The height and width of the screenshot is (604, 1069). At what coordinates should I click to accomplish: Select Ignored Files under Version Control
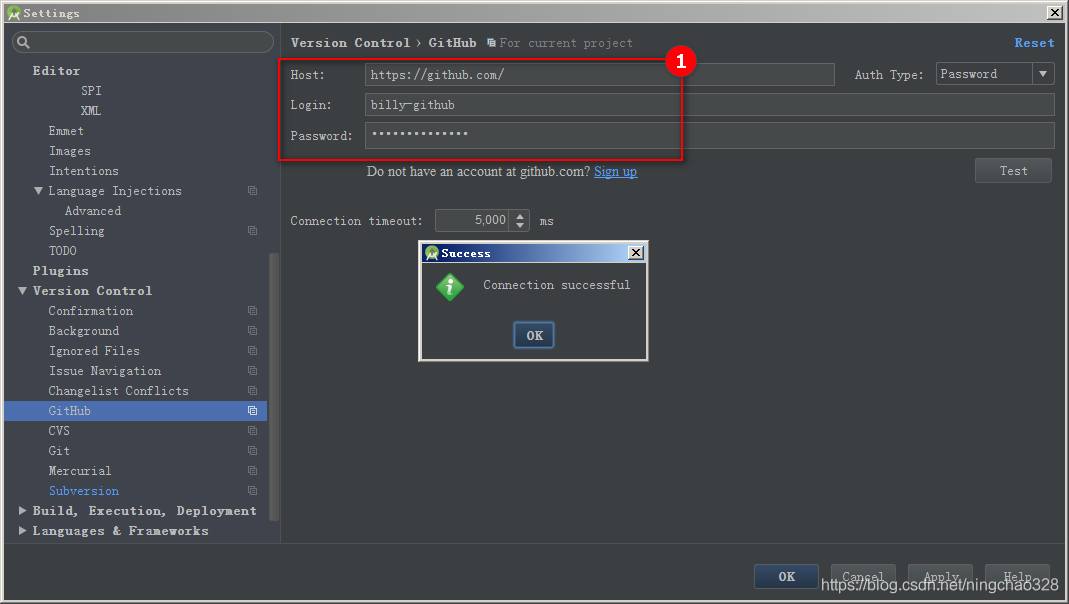pyautogui.click(x=94, y=351)
